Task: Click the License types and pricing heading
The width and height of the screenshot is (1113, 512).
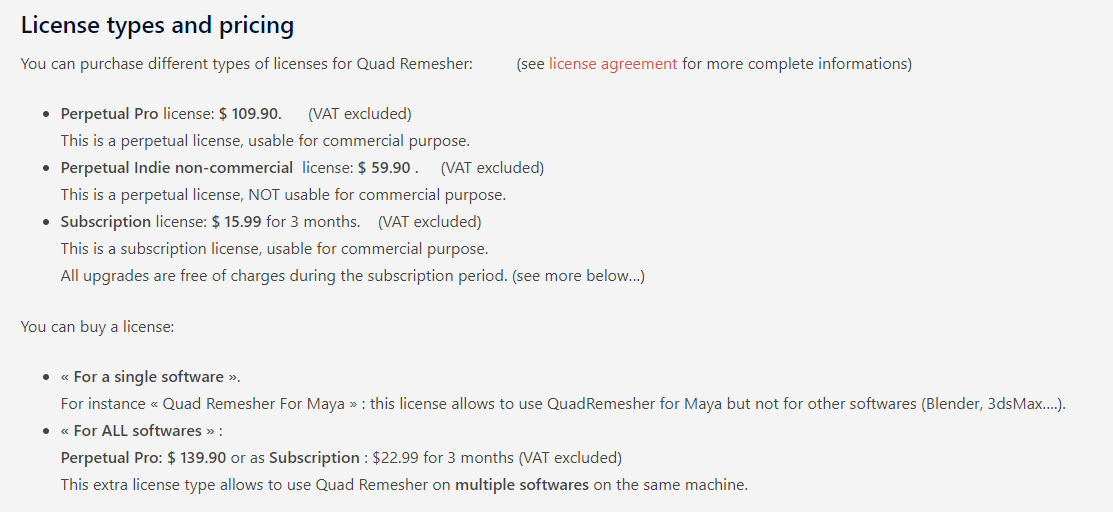Action: click(157, 25)
